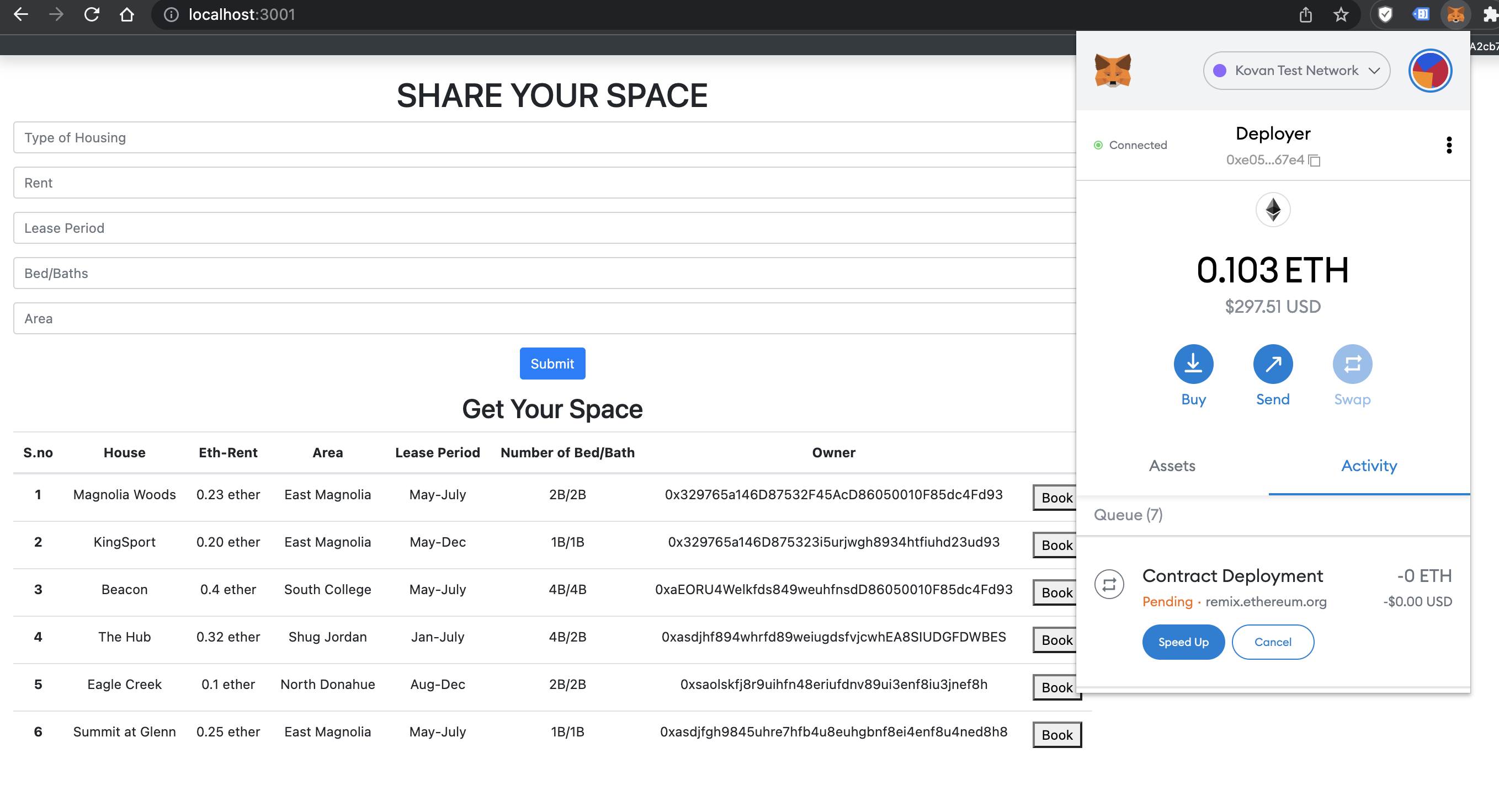Viewport: 1499px width, 812px height.
Task: Open the account options three-dot menu
Action: (x=1449, y=145)
